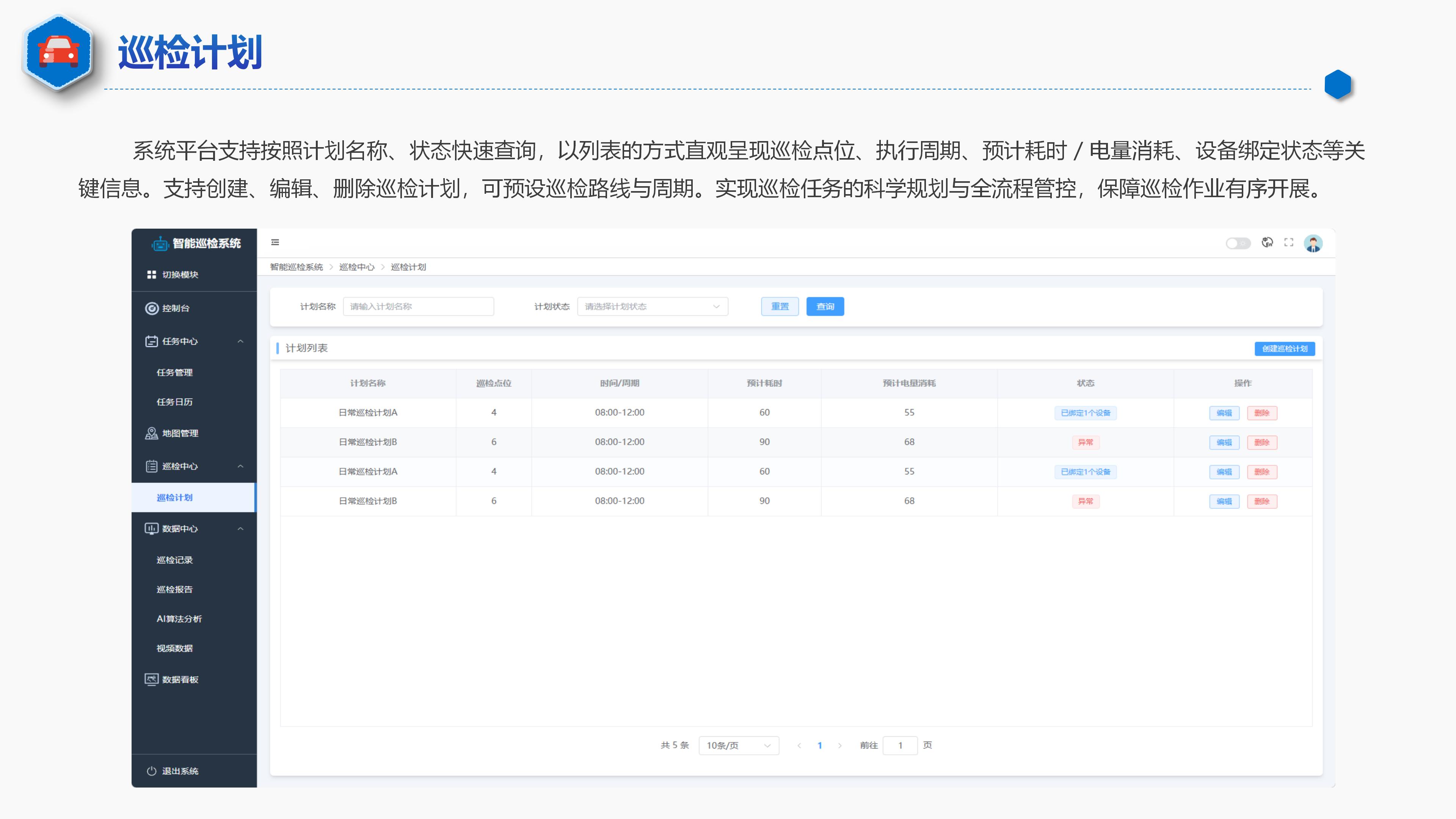Viewport: 1456px width, 819px height.
Task: Click the 创建巡检计划 button
Action: pyautogui.click(x=1285, y=349)
